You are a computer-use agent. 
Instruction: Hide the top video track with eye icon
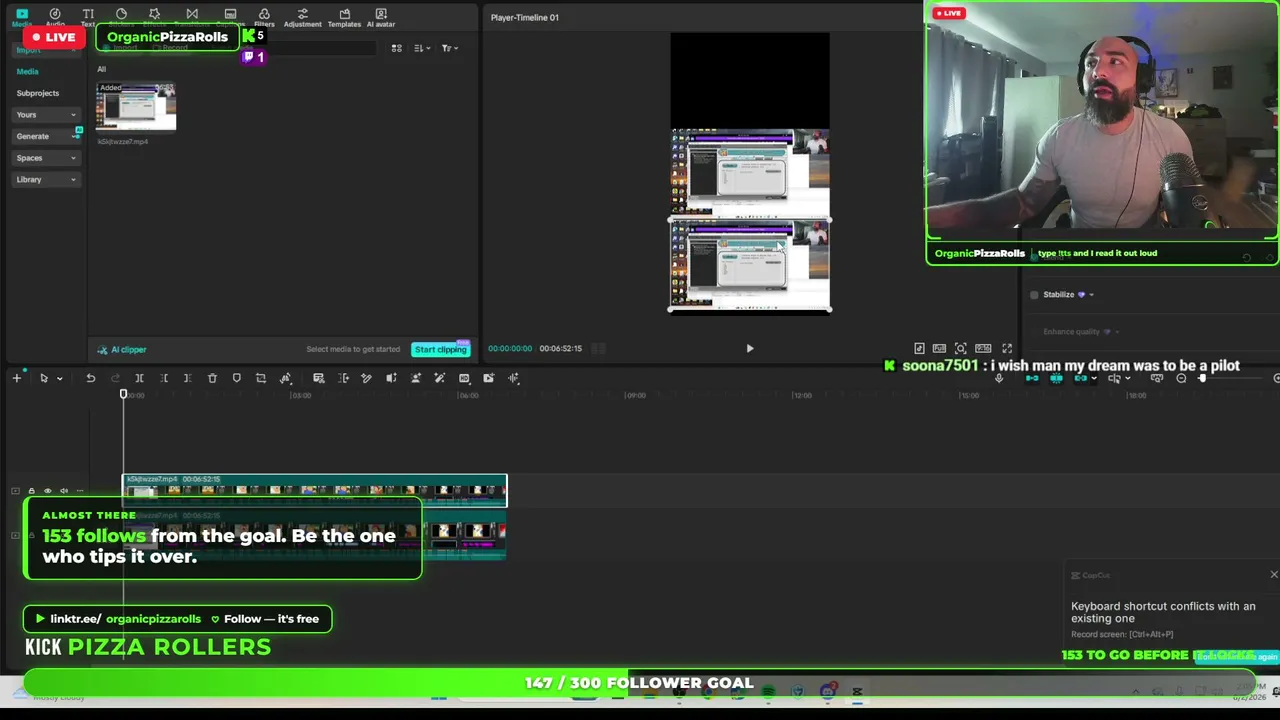(47, 491)
